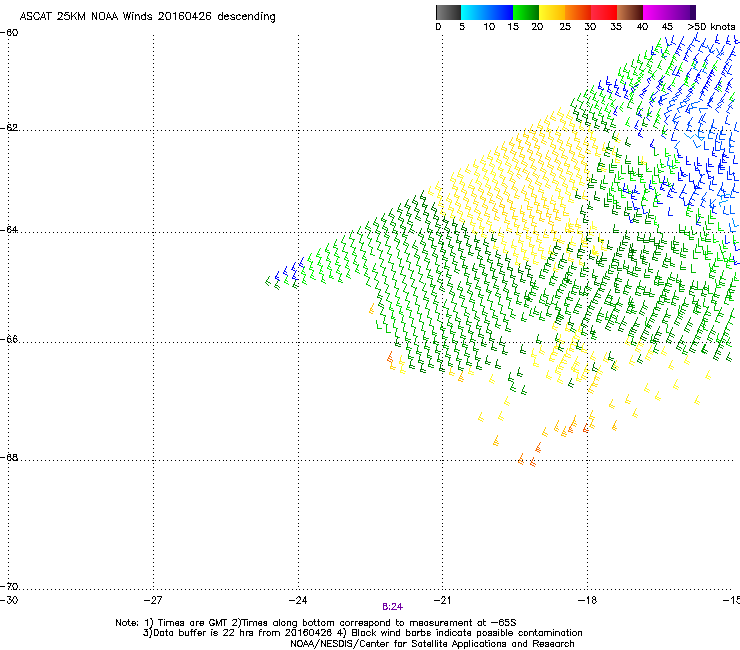Click the NOAA/NESDIS Center credit line
This screenshot has height=650, width=740.
click(432, 644)
